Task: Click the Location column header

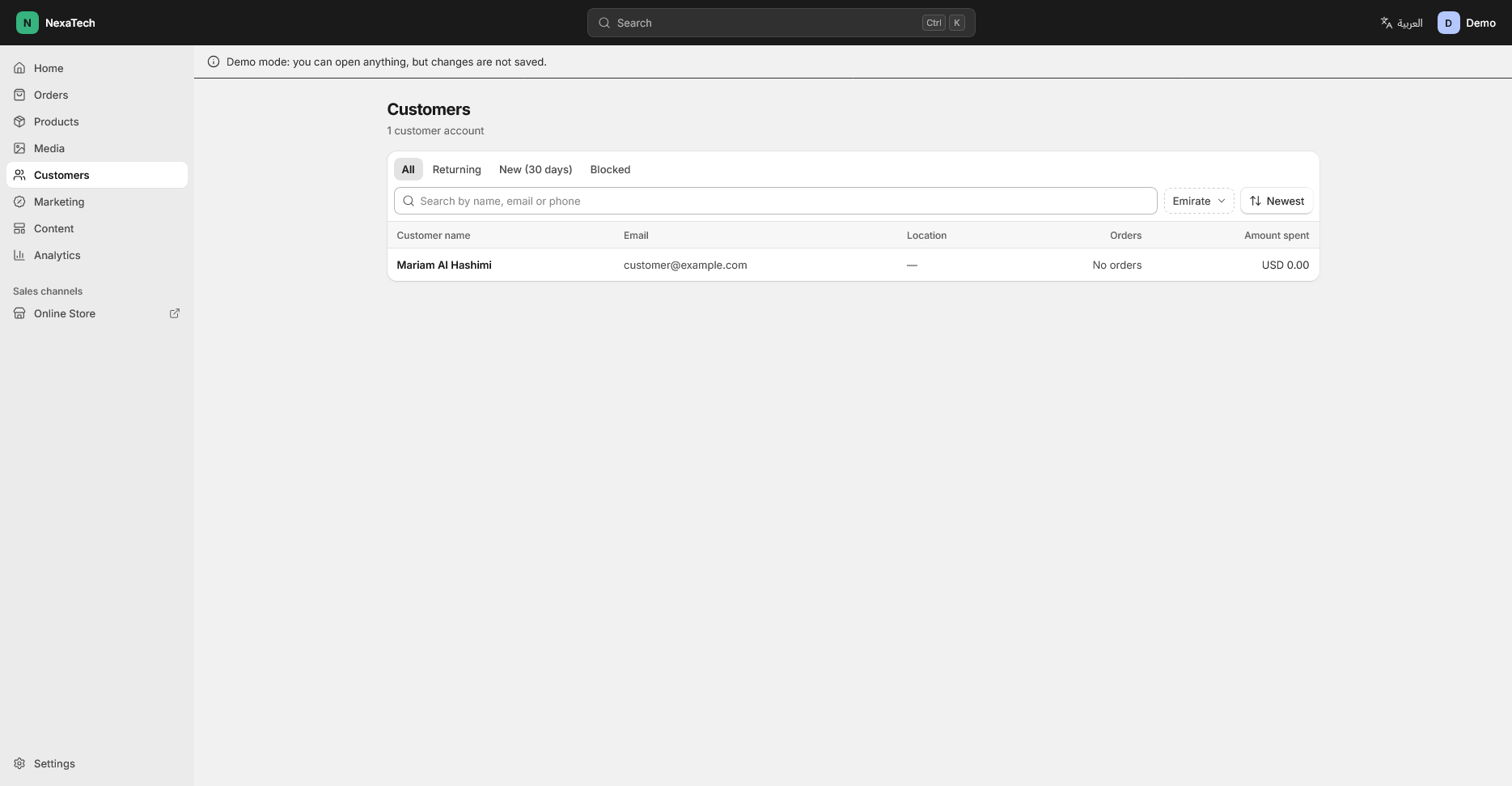Action: point(926,235)
